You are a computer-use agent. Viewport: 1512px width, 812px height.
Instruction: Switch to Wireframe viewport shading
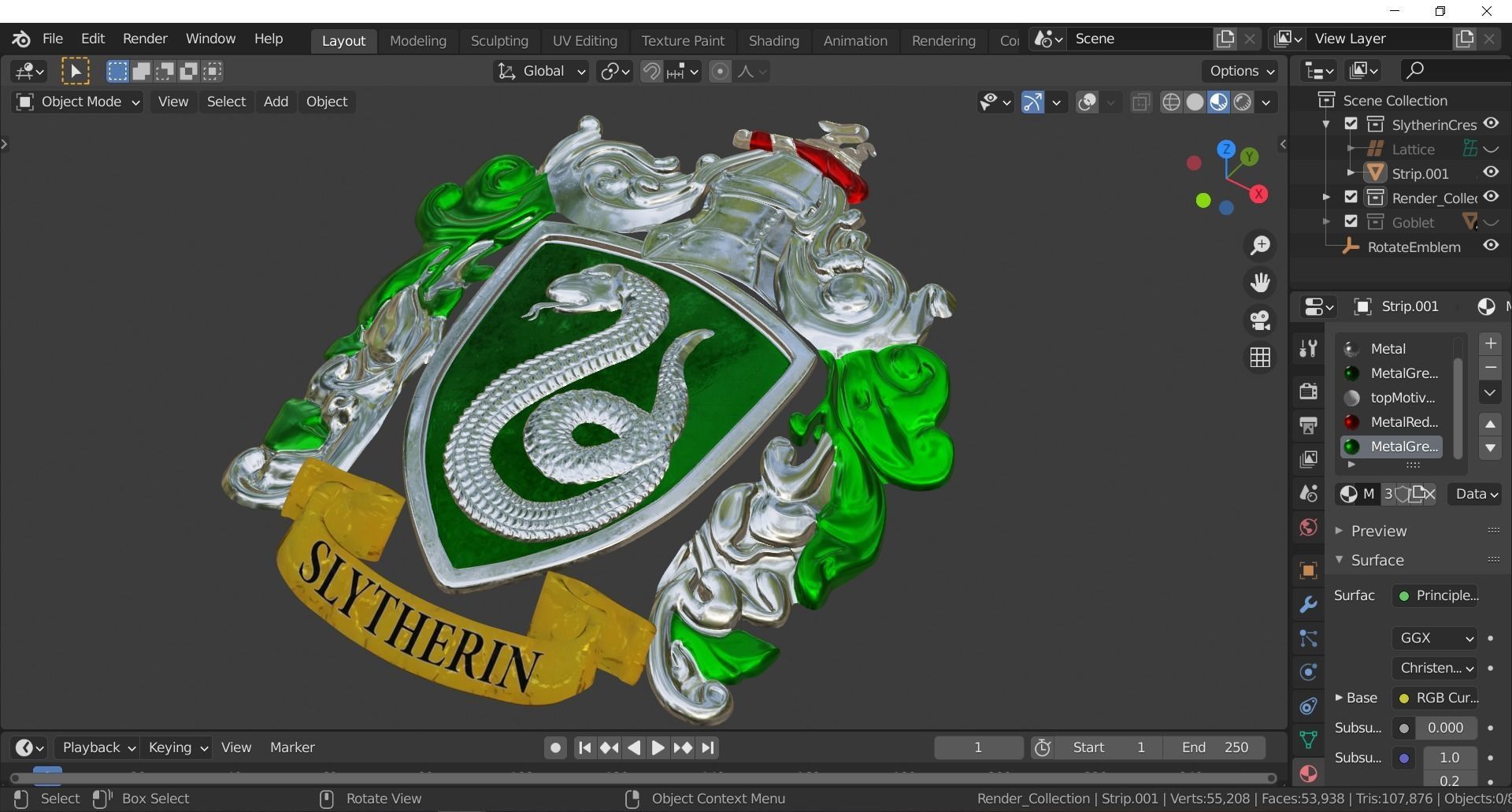point(1171,102)
